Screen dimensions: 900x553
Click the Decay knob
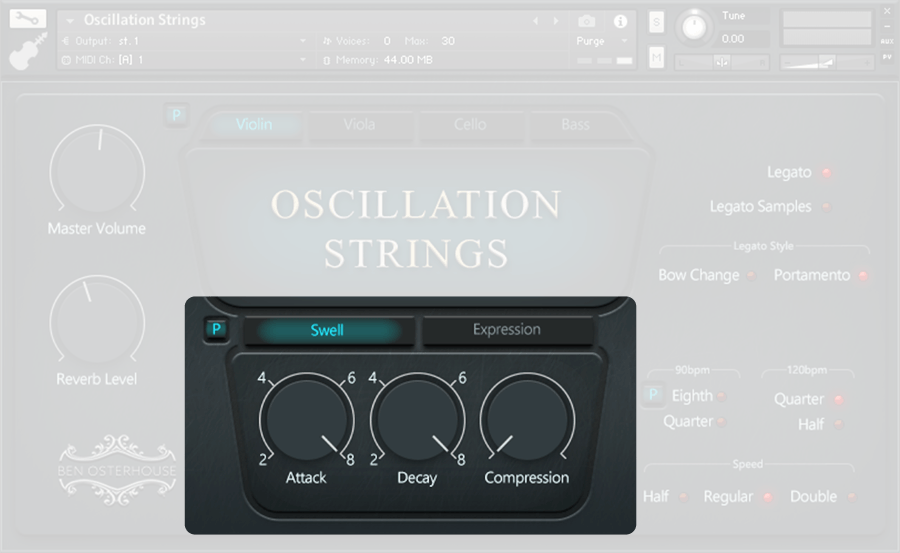tap(417, 419)
